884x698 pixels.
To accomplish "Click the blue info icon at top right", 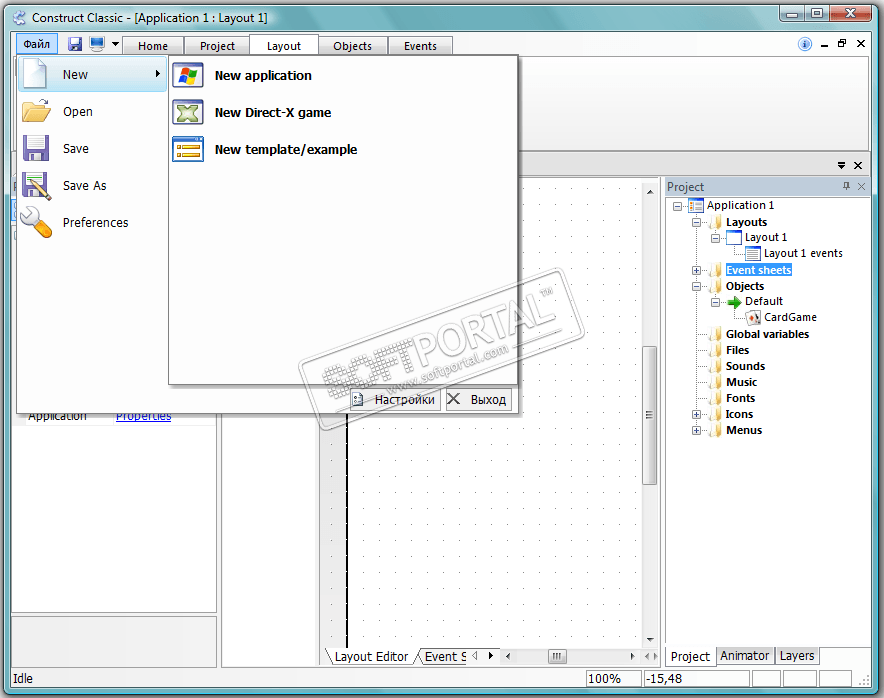I will 805,44.
